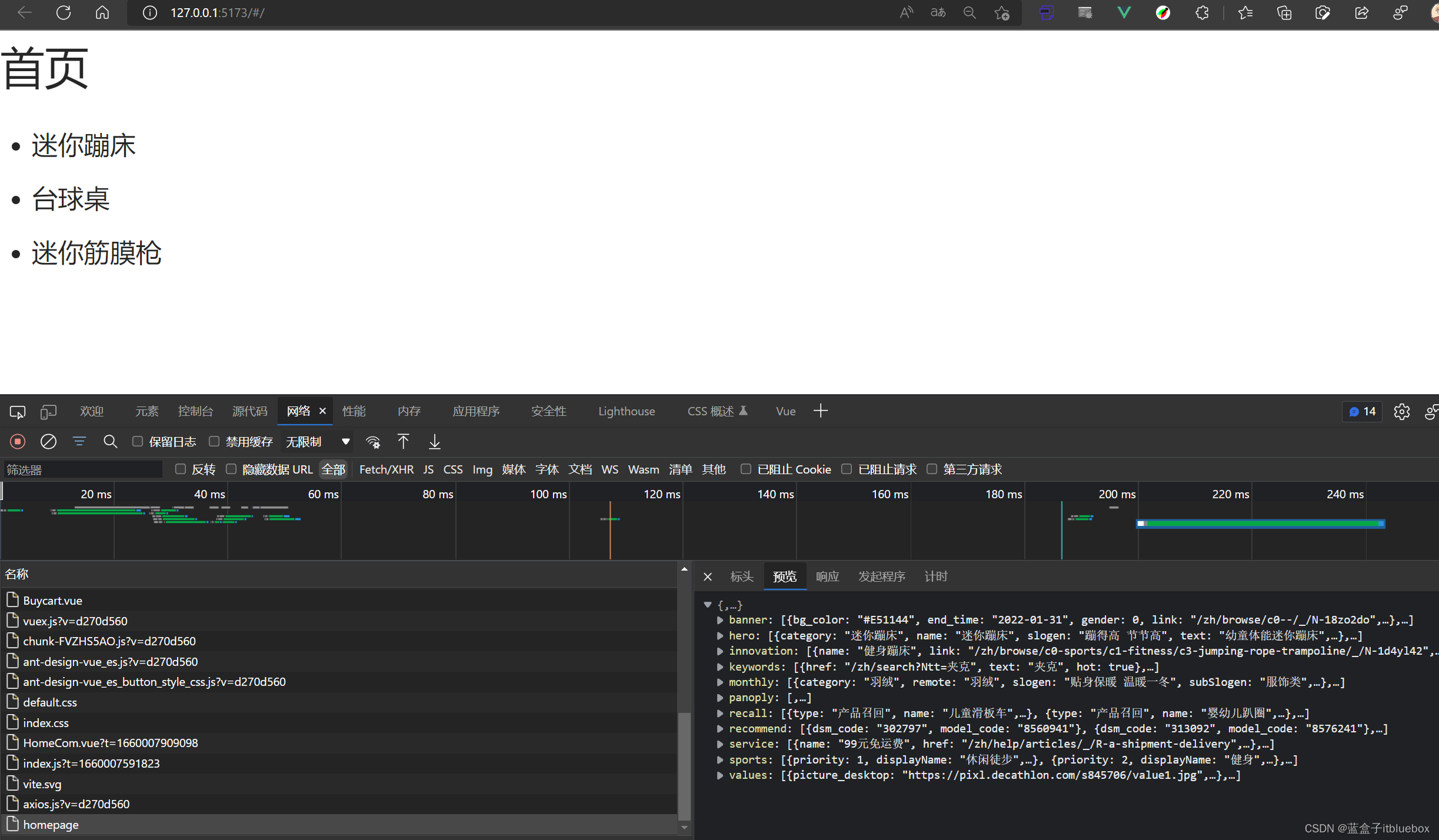Expand the sports array
The height and width of the screenshot is (840, 1439).
coord(720,760)
